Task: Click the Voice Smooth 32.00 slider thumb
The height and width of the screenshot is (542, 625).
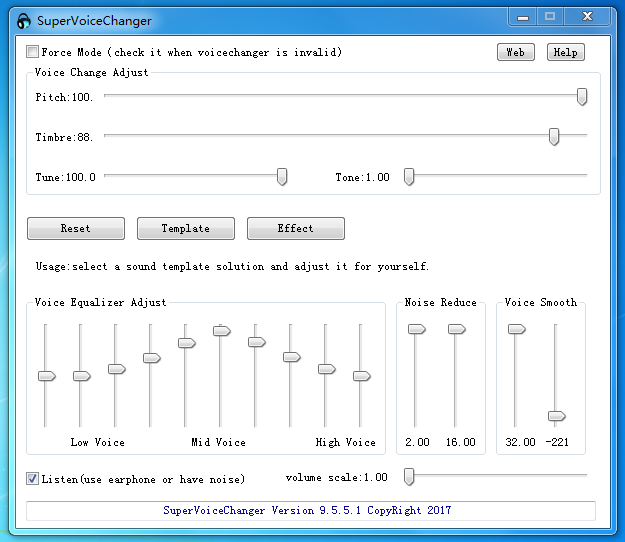Action: point(517,329)
